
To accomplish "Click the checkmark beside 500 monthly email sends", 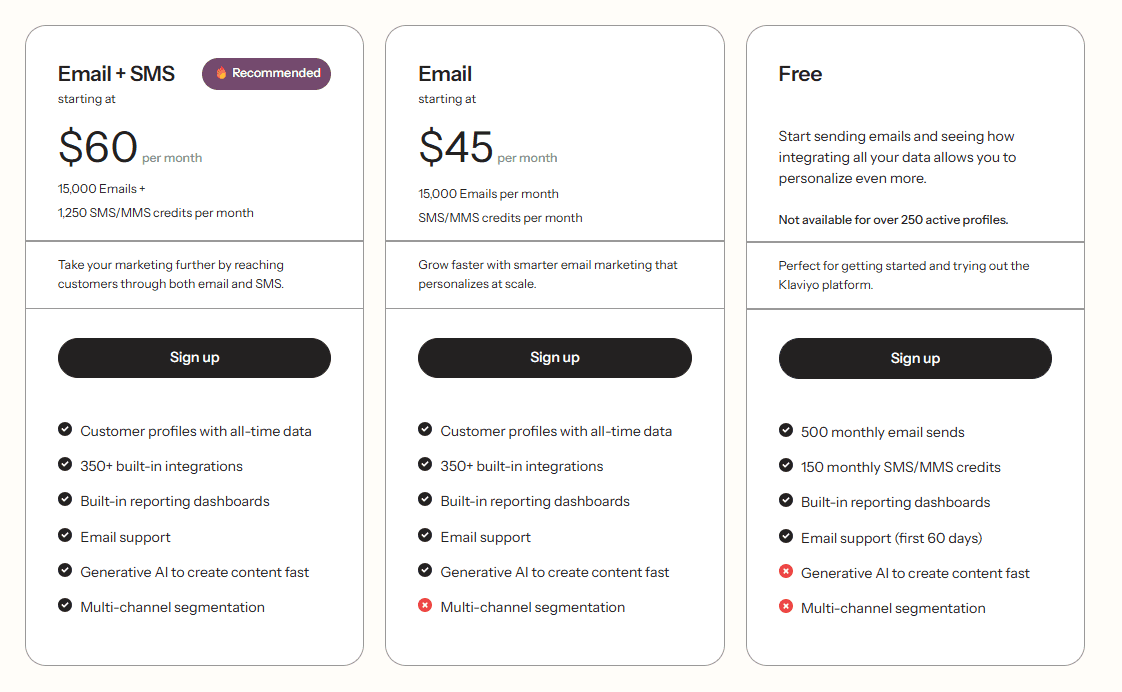I will (x=786, y=430).
